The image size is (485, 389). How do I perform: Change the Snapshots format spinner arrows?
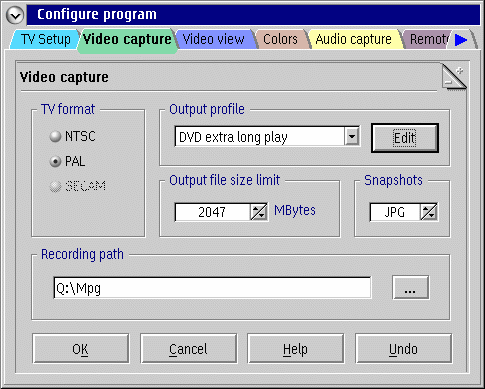(x=429, y=212)
